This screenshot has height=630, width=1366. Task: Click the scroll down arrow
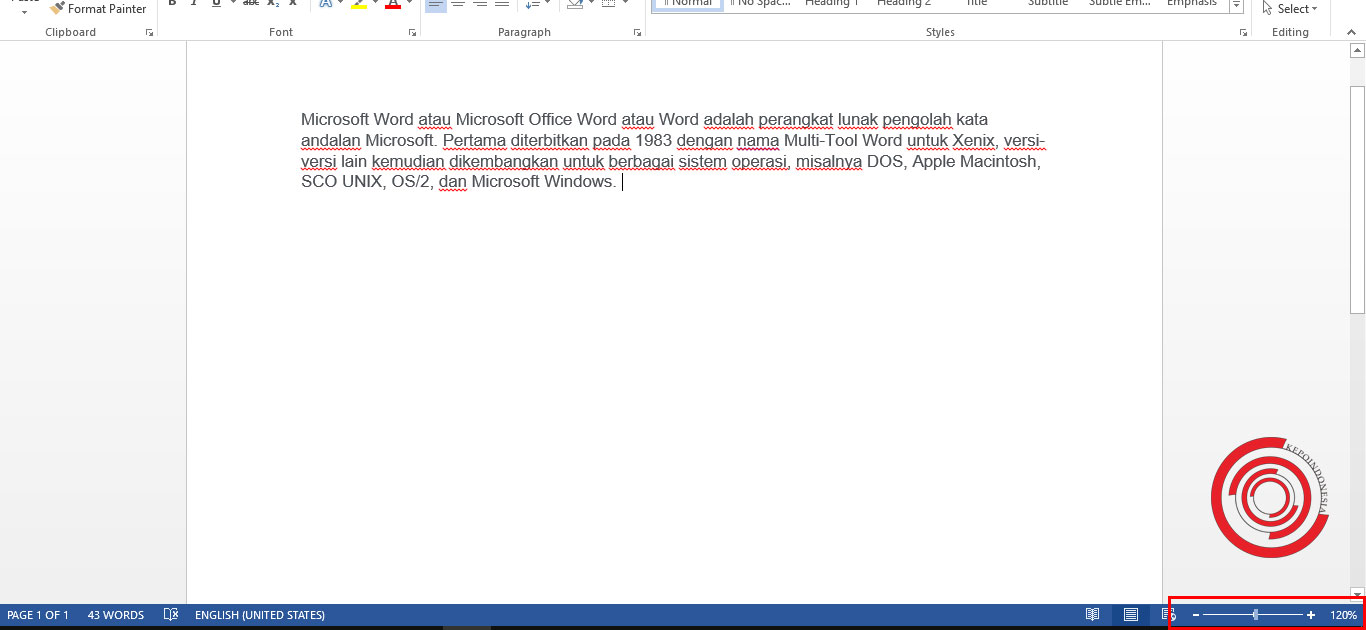[1357, 593]
